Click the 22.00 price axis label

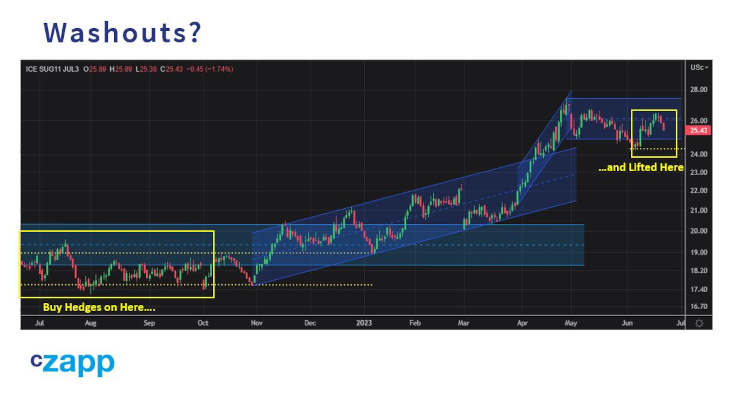point(698,191)
